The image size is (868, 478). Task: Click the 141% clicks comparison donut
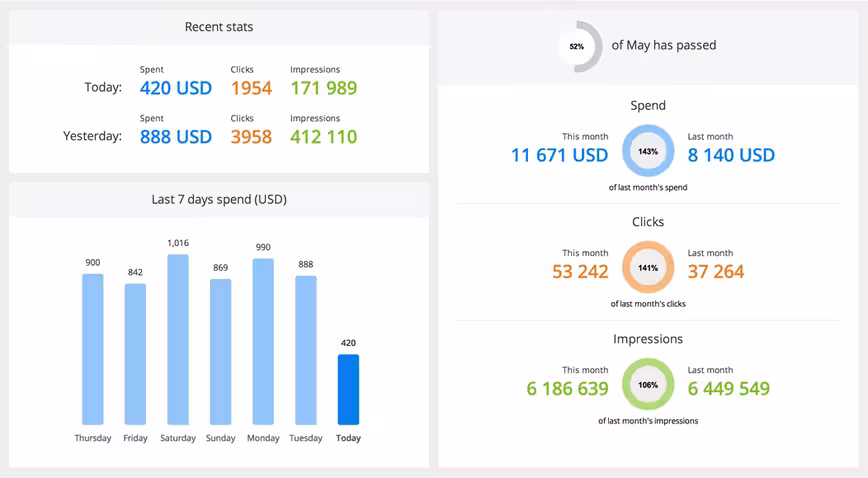pos(648,268)
